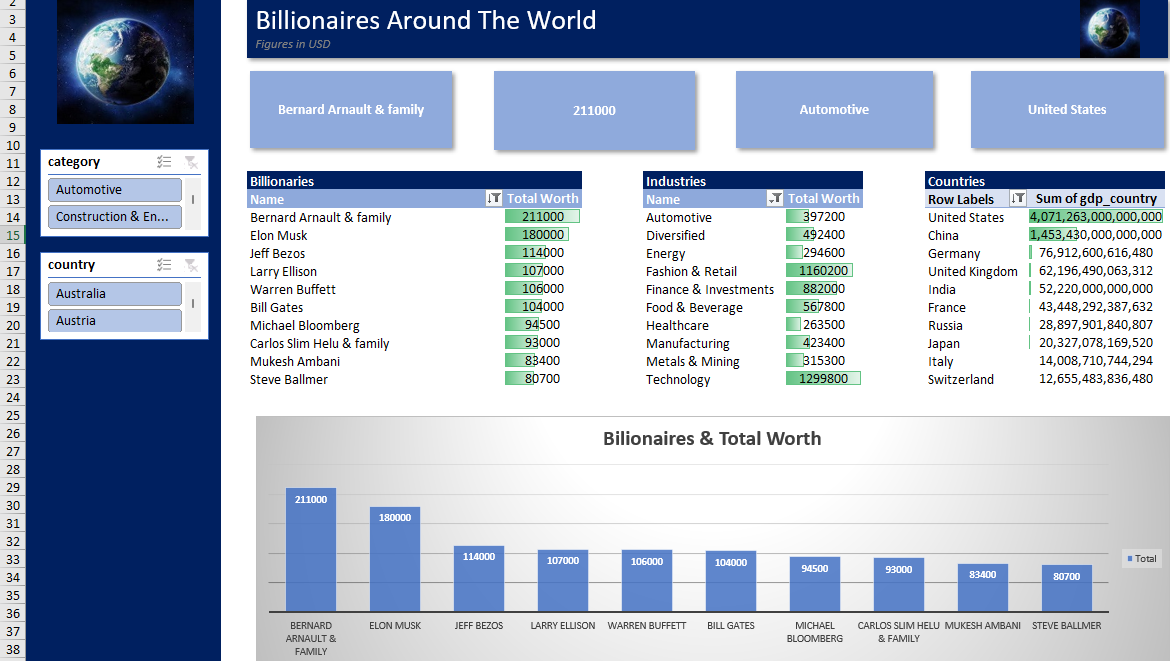Click the Bilionaires & Total Worth chart title

pos(711,439)
